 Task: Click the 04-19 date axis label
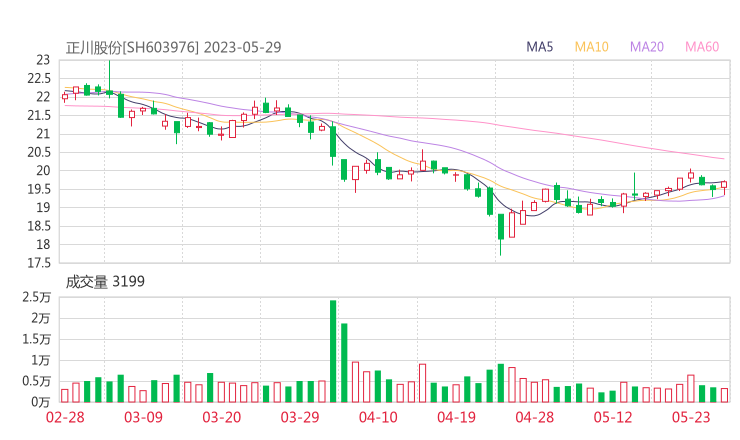456,417
